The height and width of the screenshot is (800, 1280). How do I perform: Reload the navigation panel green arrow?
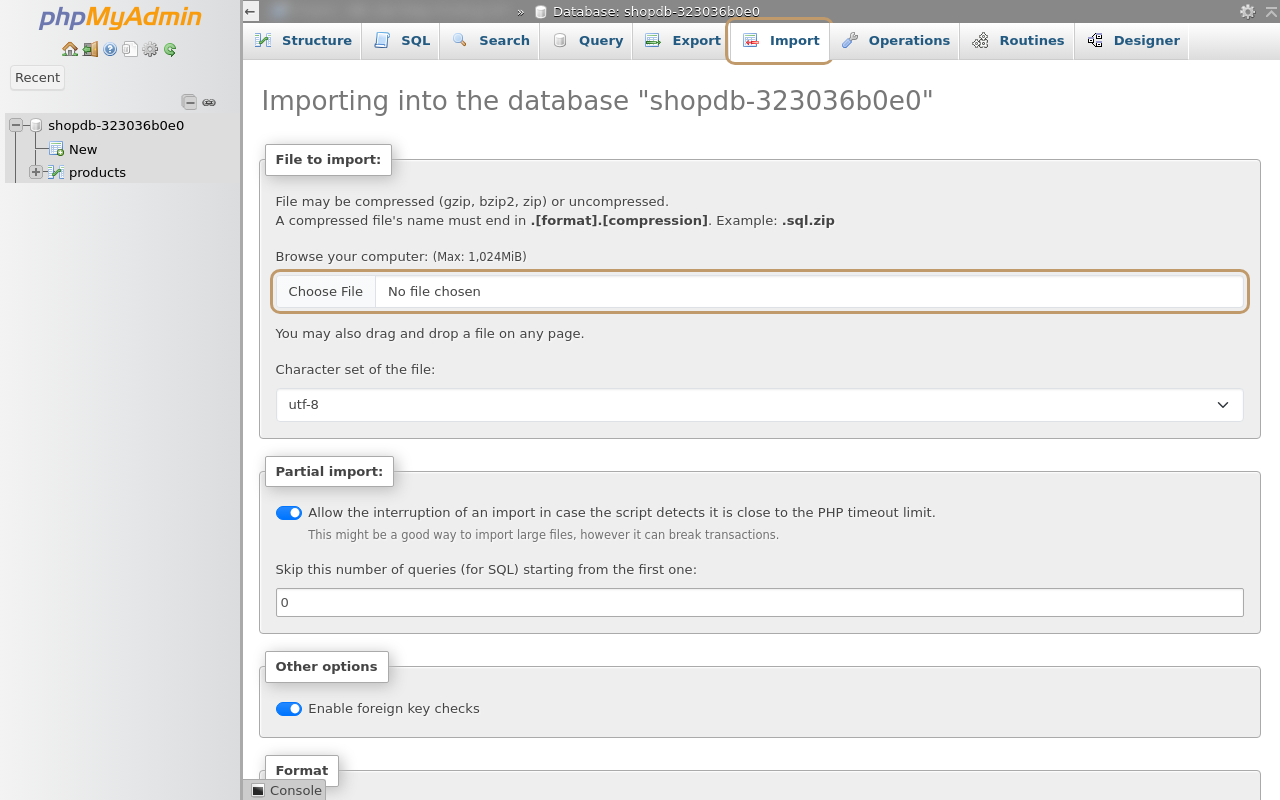tap(170, 49)
